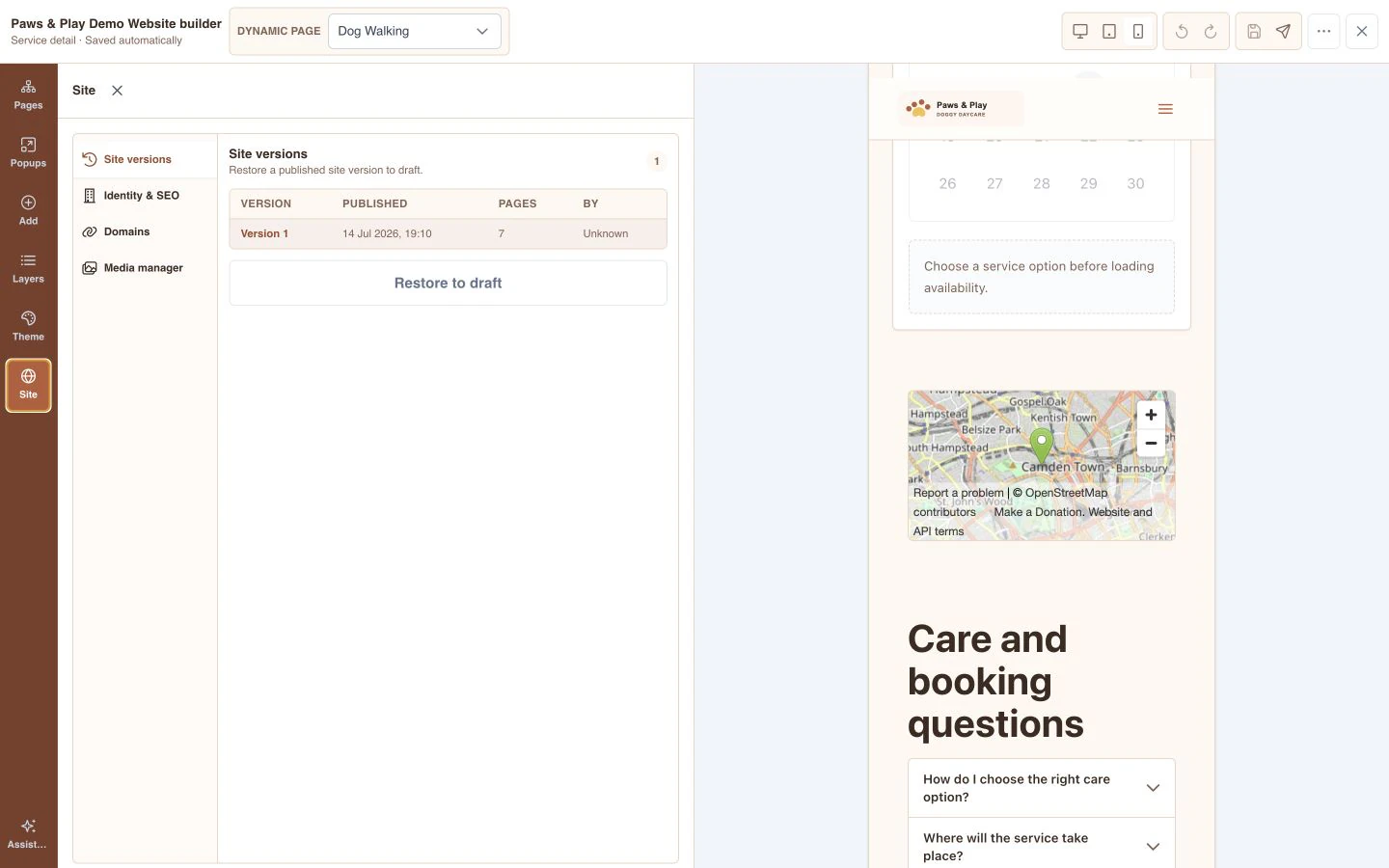Open the Identity & SEO tab
This screenshot has height=868, width=1389.
tap(145, 196)
